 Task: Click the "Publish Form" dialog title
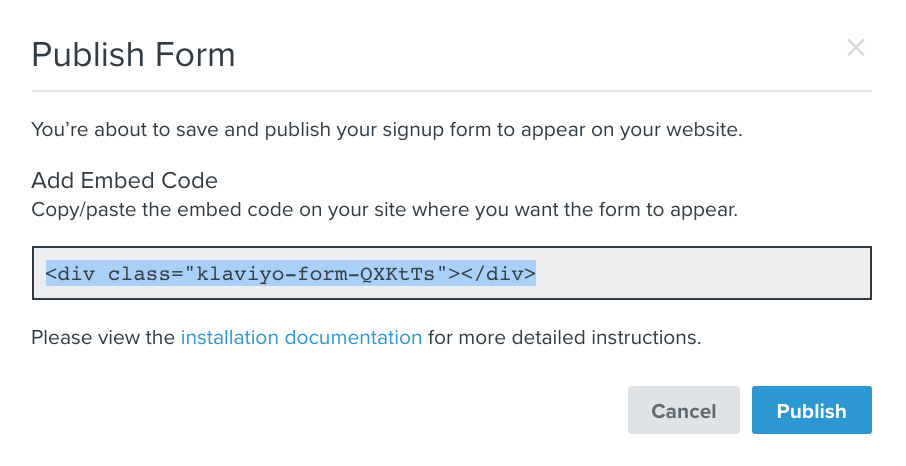tap(133, 54)
